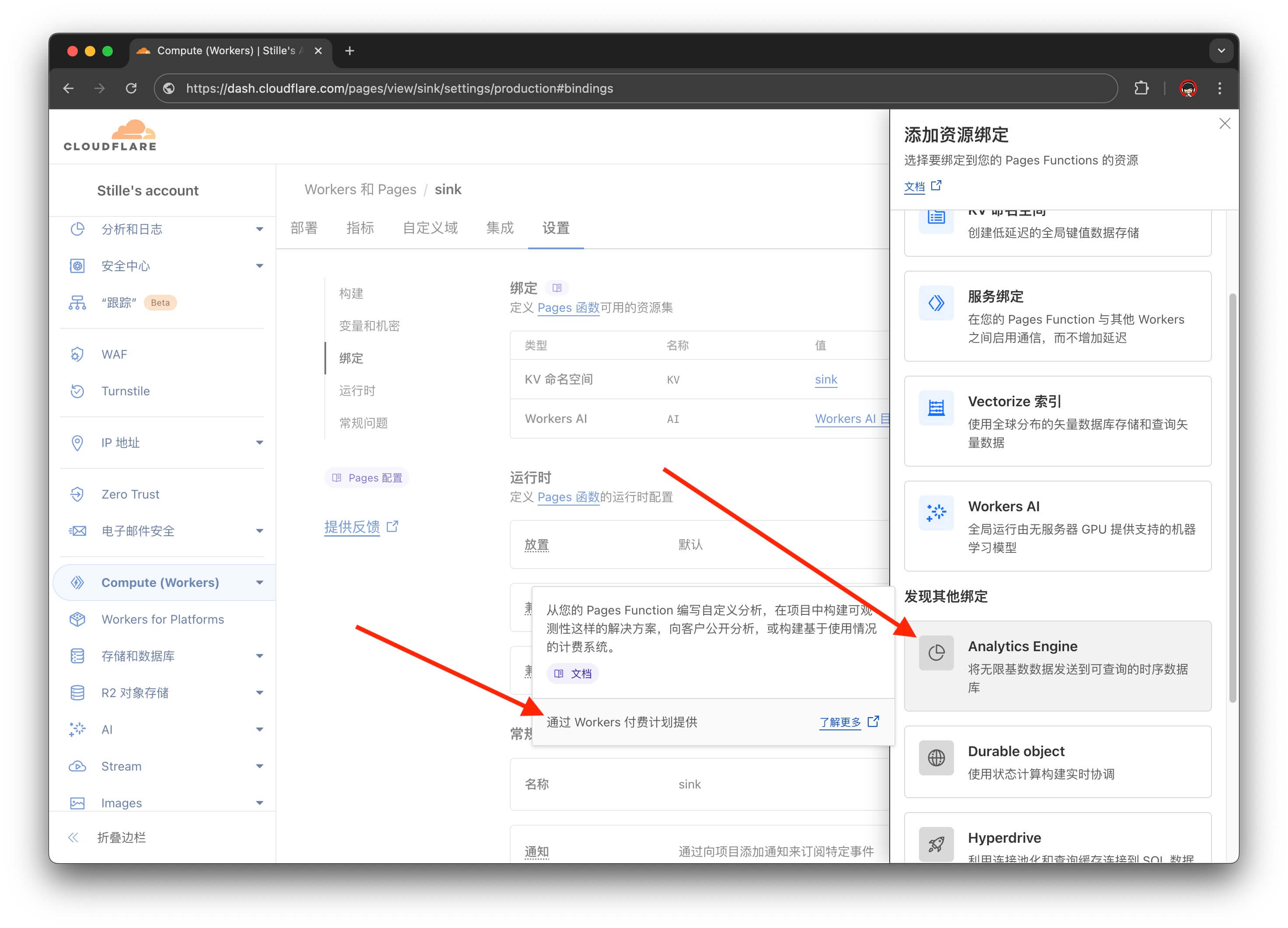The height and width of the screenshot is (928, 1288).
Task: Click the 文档 button in tooltip
Action: pos(572,674)
